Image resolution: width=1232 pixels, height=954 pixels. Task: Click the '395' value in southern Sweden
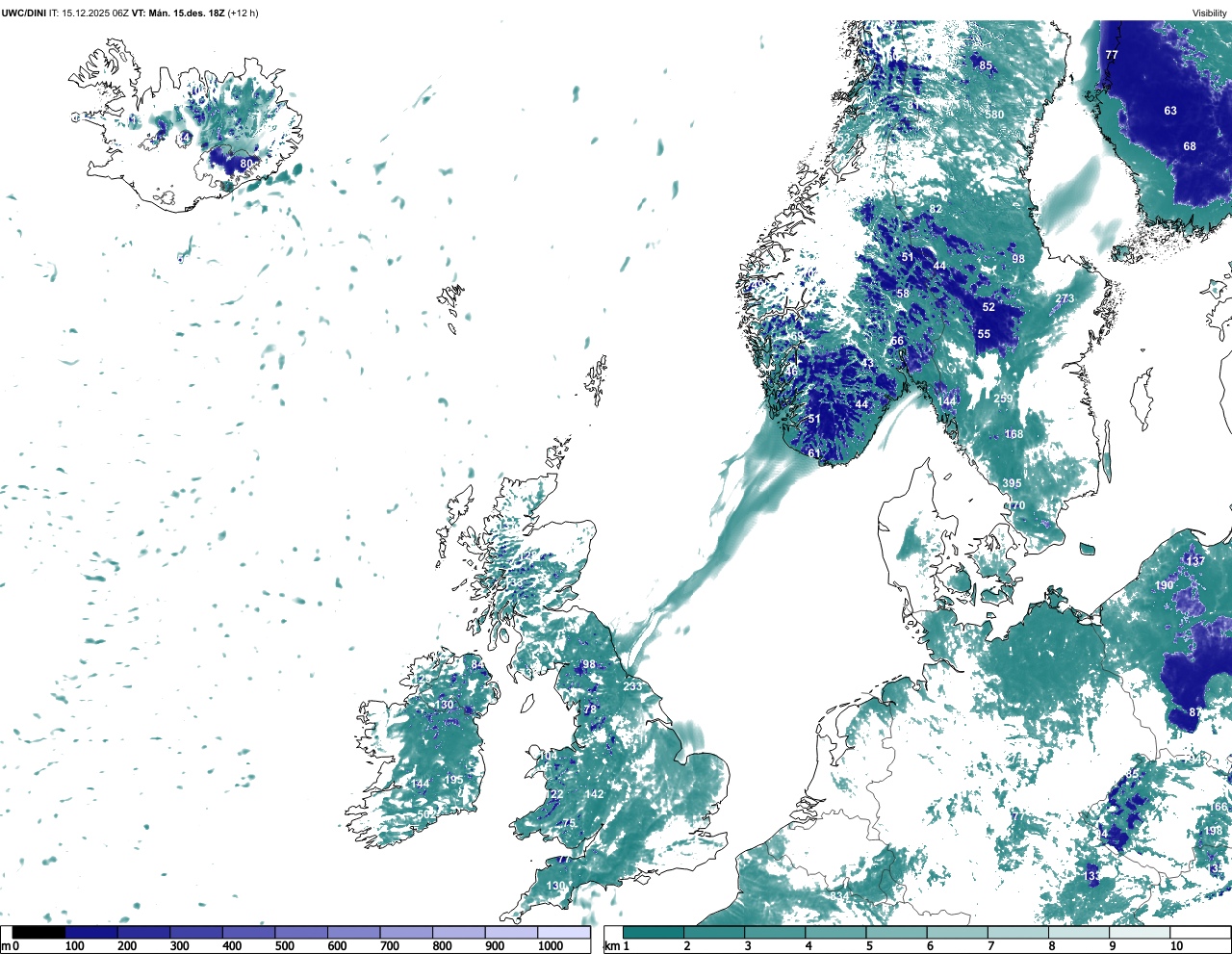tap(1012, 484)
